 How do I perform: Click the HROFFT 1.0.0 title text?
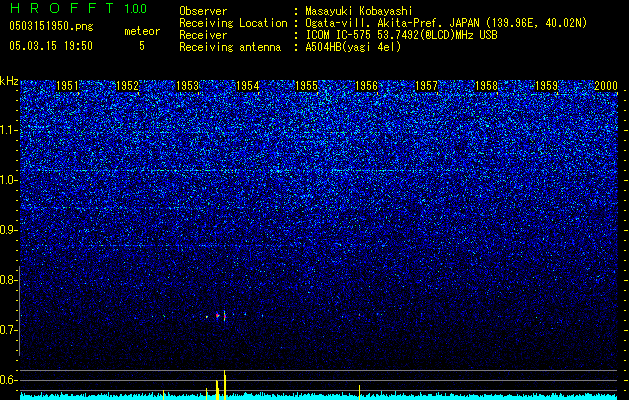(x=78, y=8)
